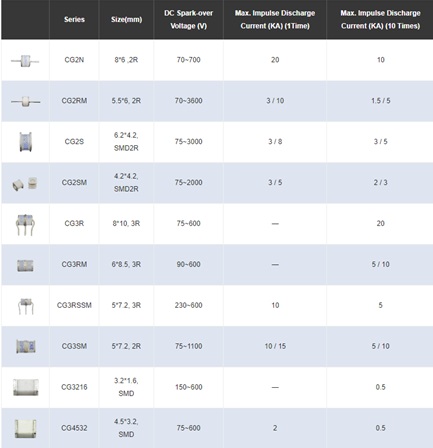The width and height of the screenshot is (433, 448).
Task: Click the CG2N product thumbnail image
Action: point(25,61)
